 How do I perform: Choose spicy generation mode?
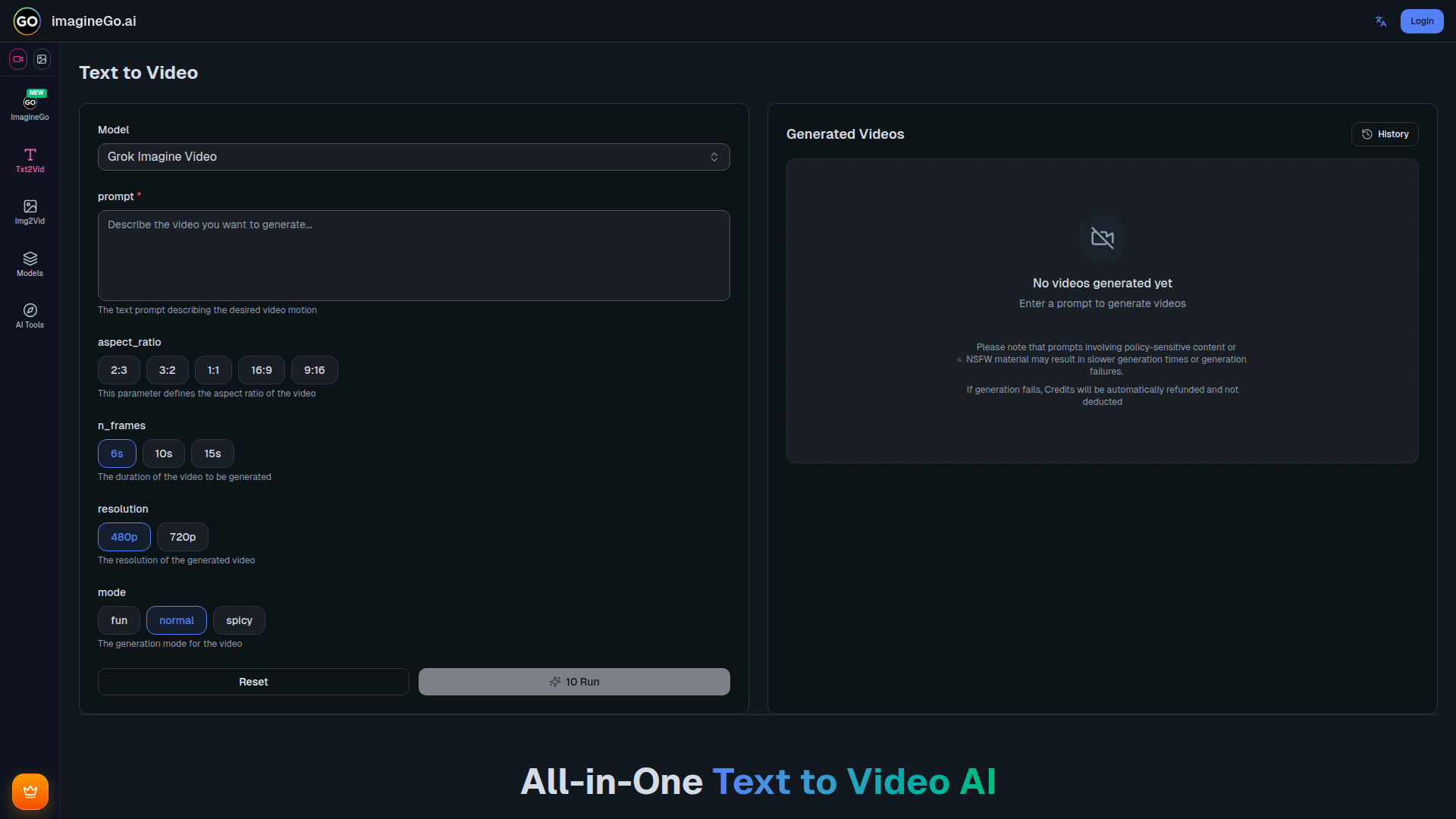pyautogui.click(x=239, y=620)
